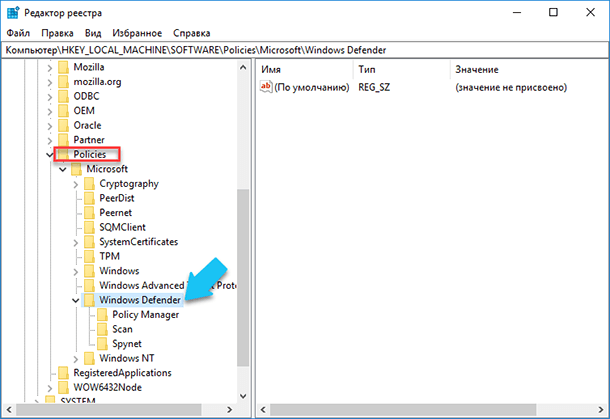Expand the Windows key
610x419 pixels.
[x=75, y=272]
